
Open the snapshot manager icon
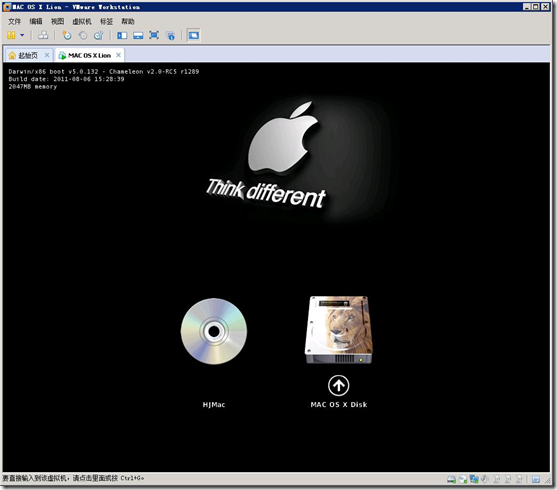pyautogui.click(x=98, y=35)
